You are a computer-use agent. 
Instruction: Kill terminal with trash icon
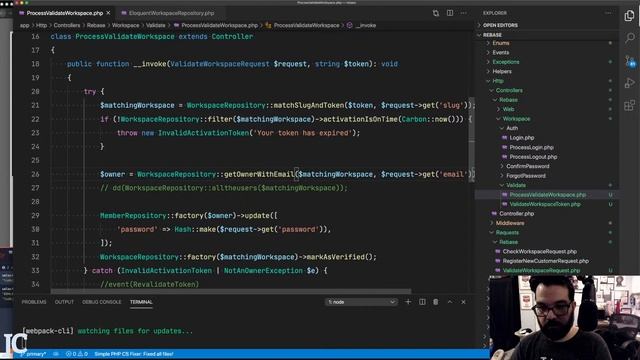(436, 302)
